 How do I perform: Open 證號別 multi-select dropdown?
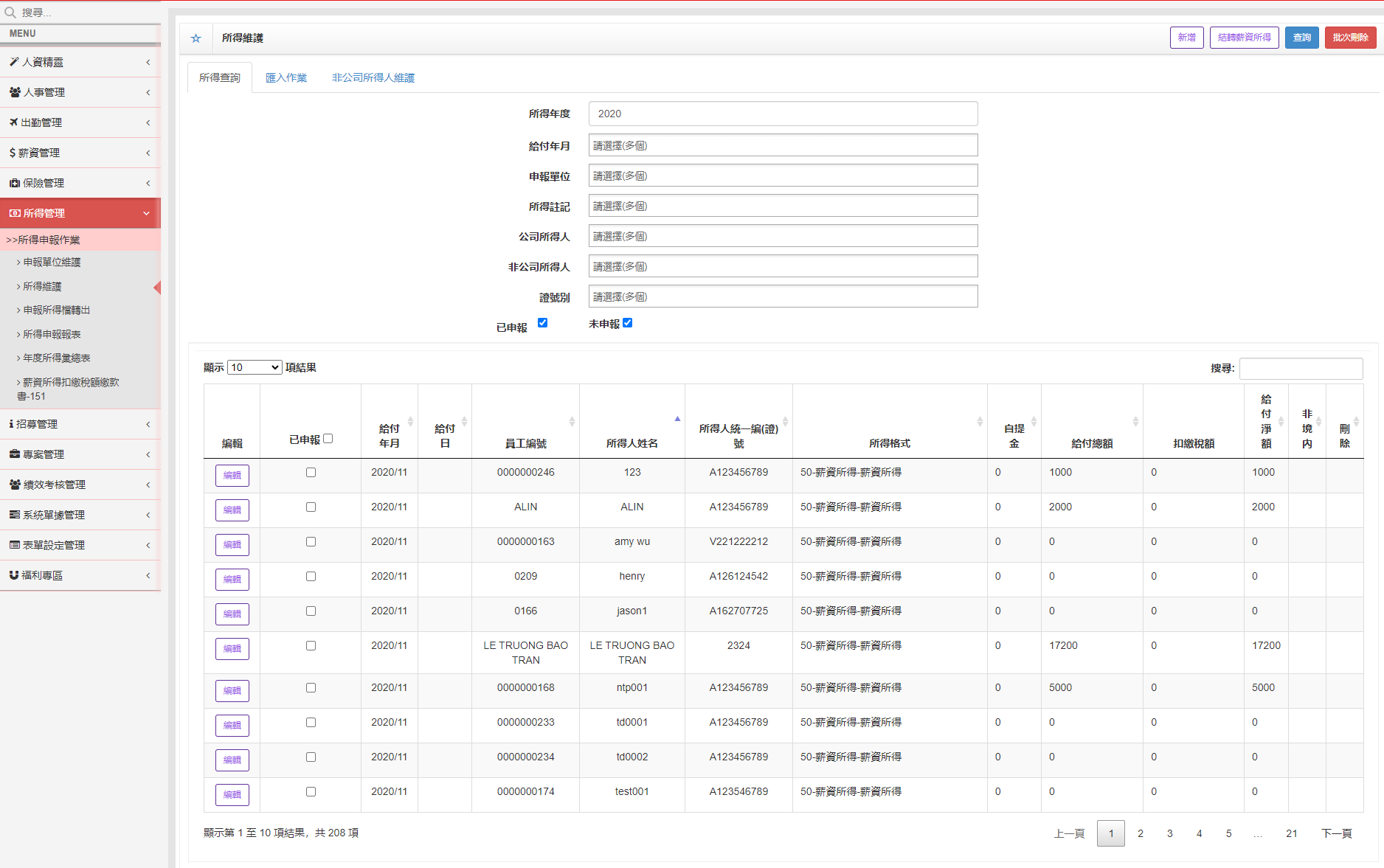pyautogui.click(x=783, y=296)
